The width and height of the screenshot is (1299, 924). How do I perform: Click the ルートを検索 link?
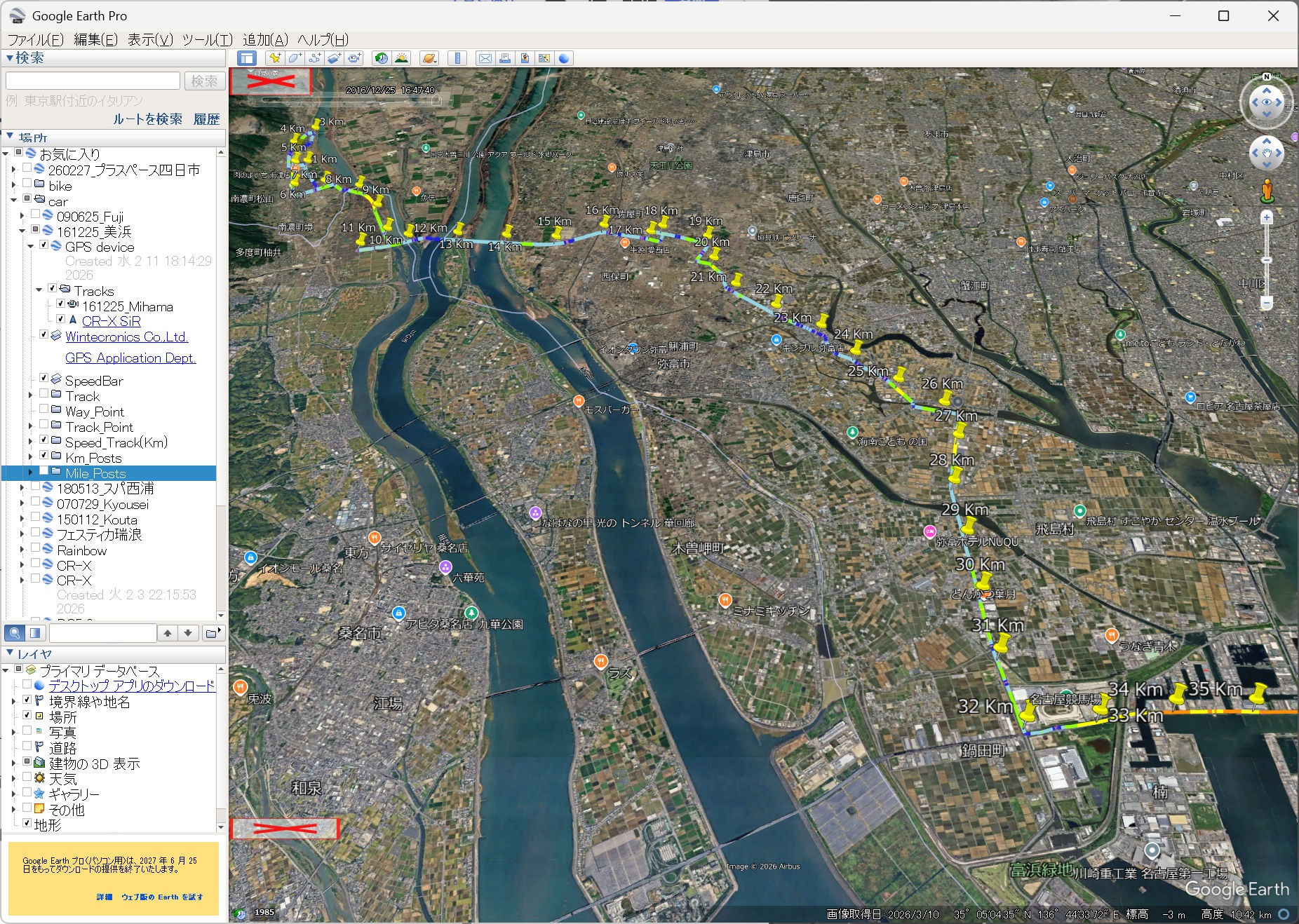click(x=148, y=119)
